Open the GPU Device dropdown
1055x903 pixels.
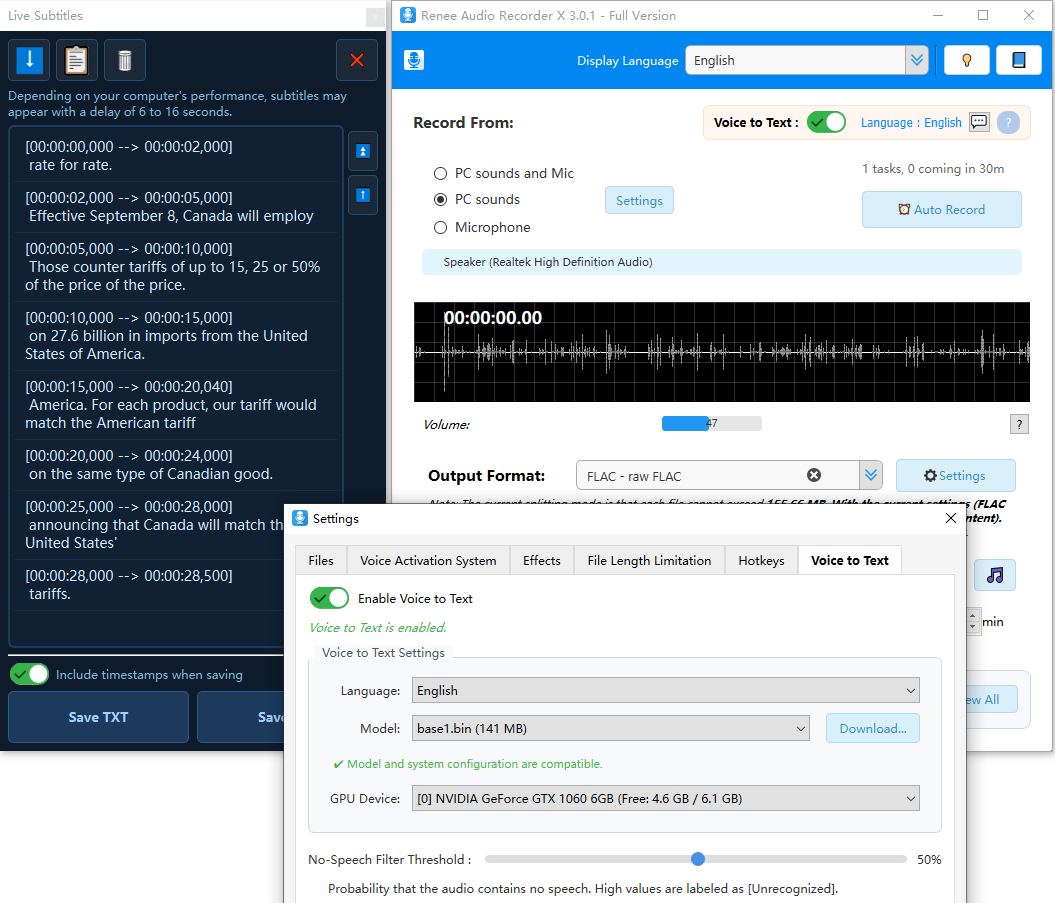[x=665, y=799]
